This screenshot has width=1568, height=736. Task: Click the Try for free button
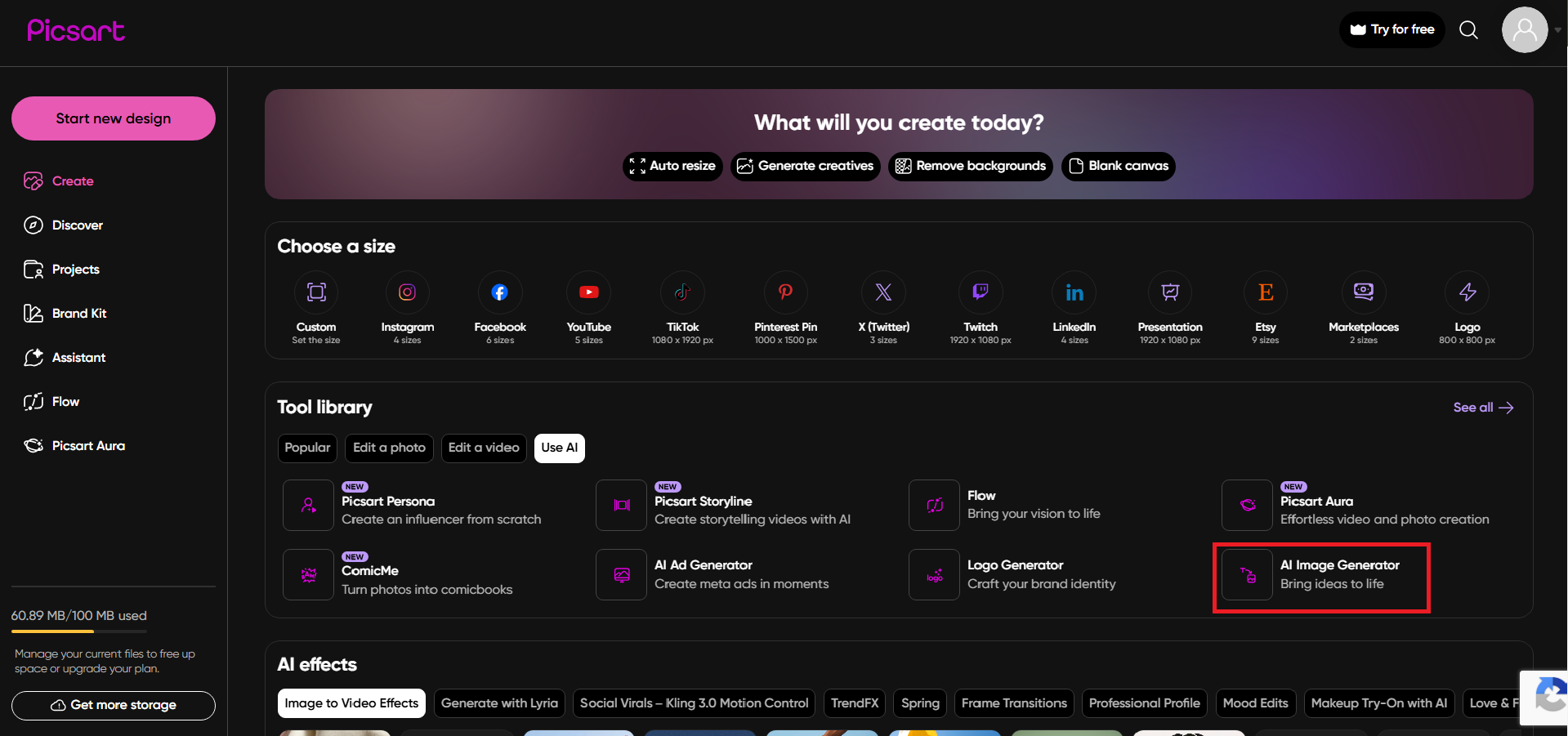pyautogui.click(x=1392, y=30)
